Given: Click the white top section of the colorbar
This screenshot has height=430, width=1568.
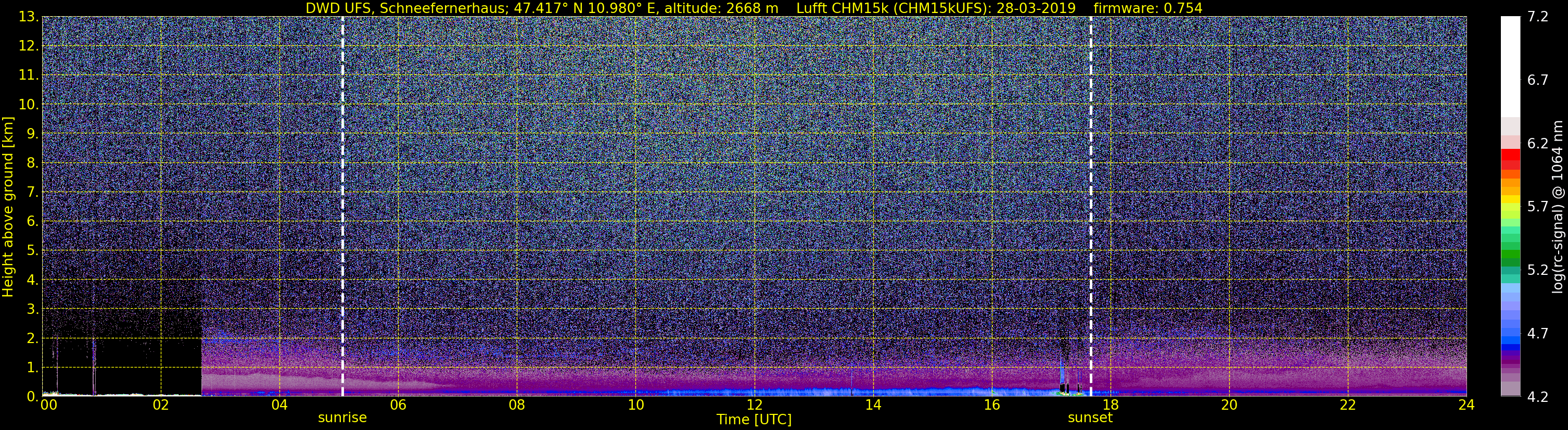Looking at the screenshot, I should tap(1510, 67).
